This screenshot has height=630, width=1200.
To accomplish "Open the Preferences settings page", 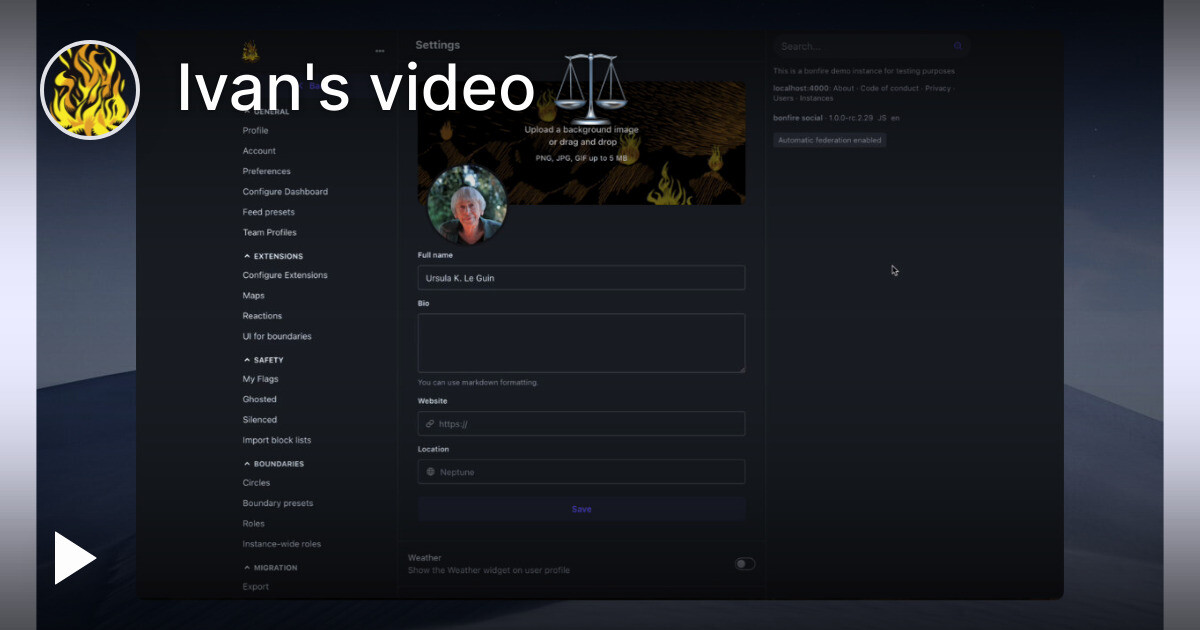I will click(266, 171).
